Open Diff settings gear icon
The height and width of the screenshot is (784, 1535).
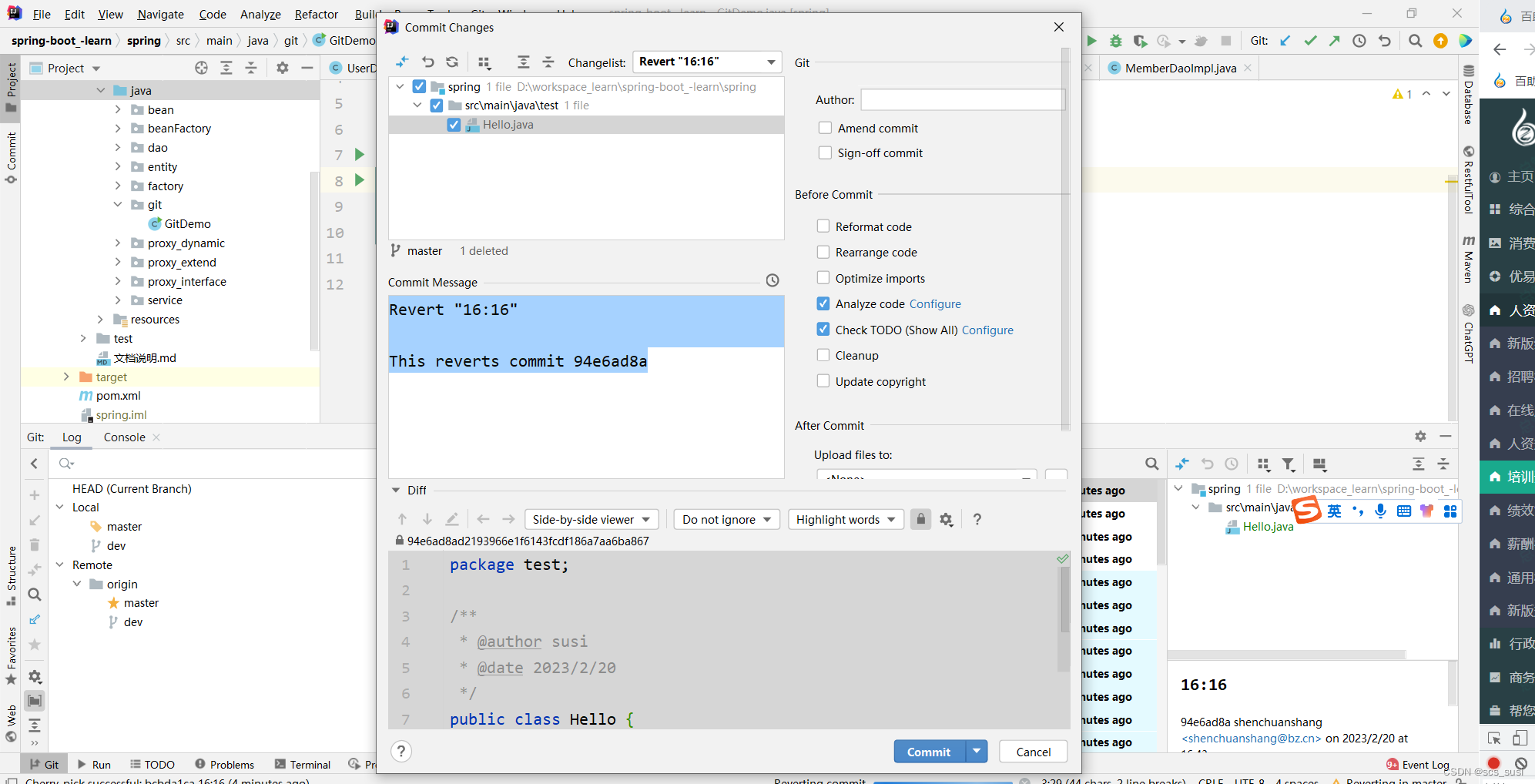[x=947, y=519]
